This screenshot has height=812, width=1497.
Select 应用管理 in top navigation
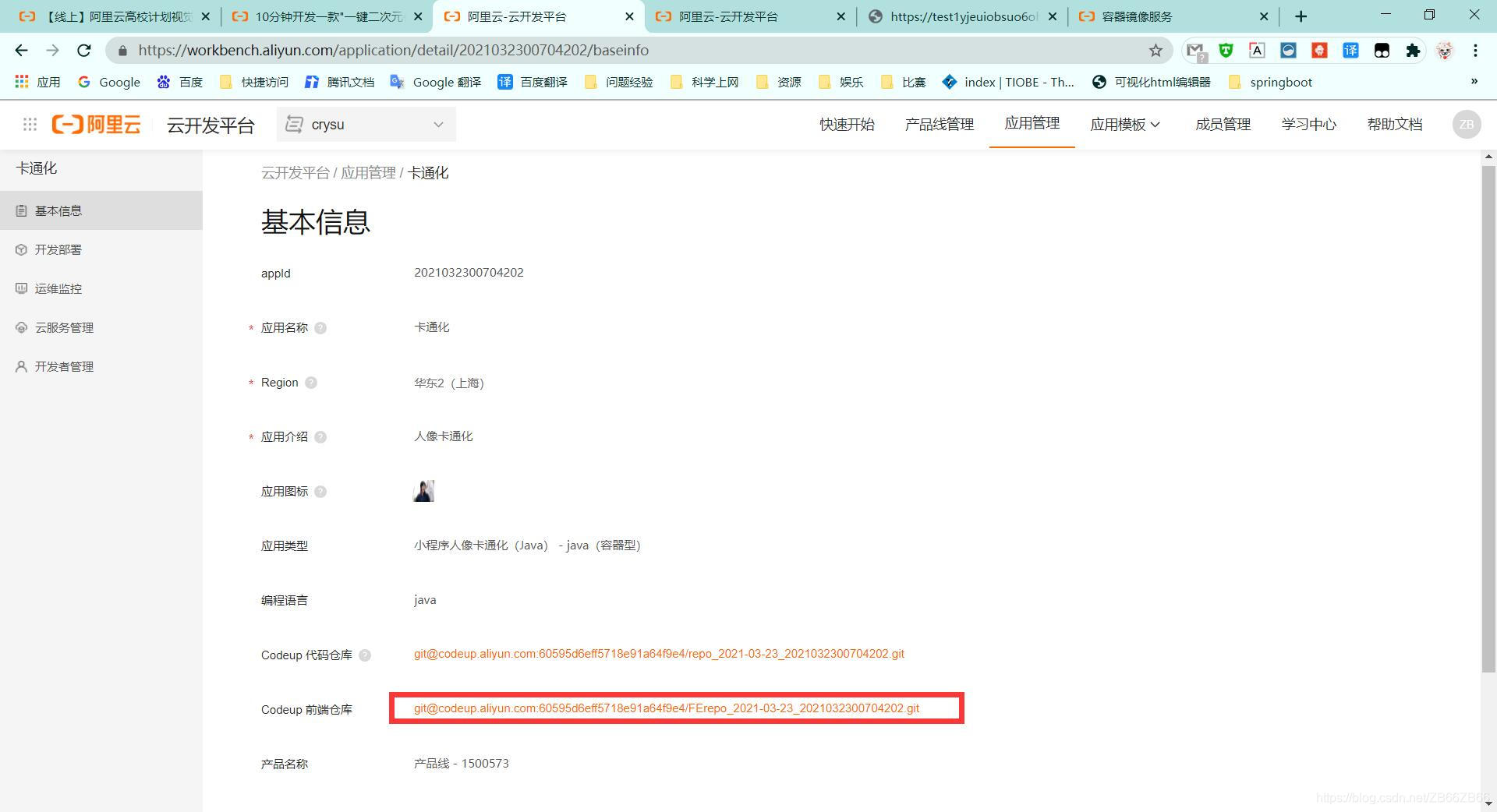coord(1032,123)
